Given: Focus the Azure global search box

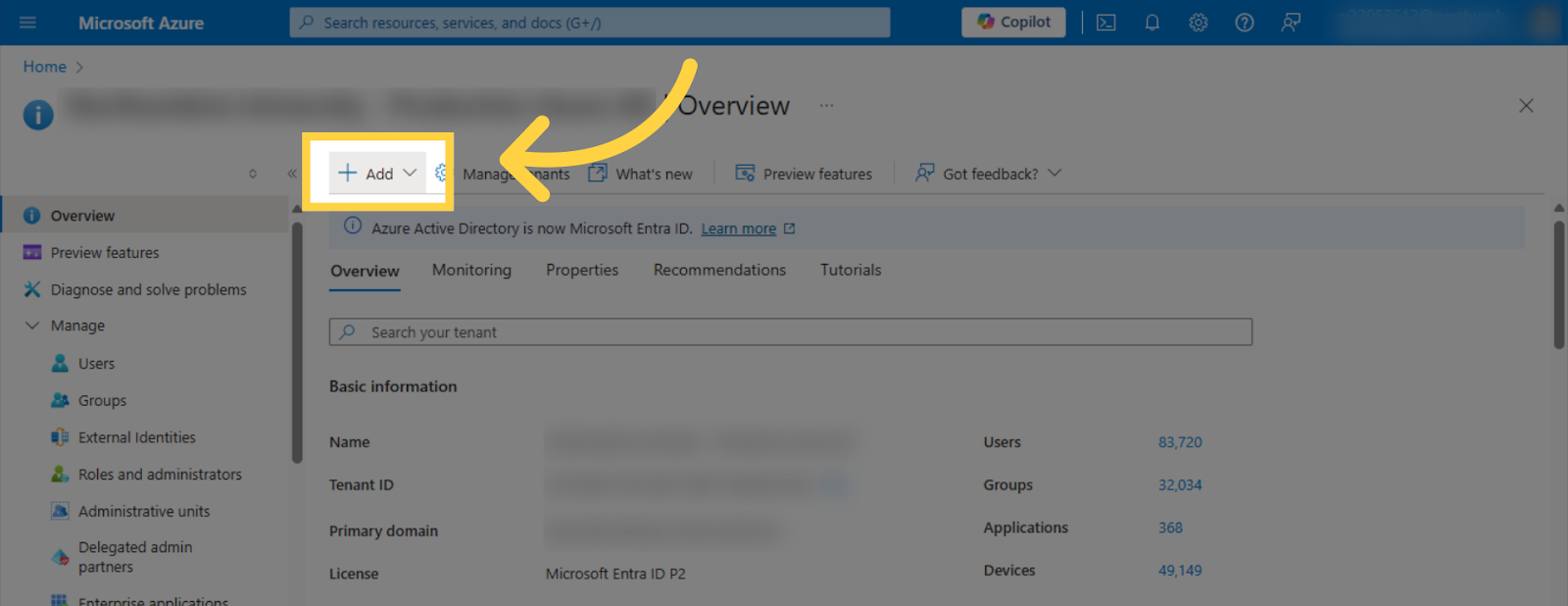Looking at the screenshot, I should (590, 23).
